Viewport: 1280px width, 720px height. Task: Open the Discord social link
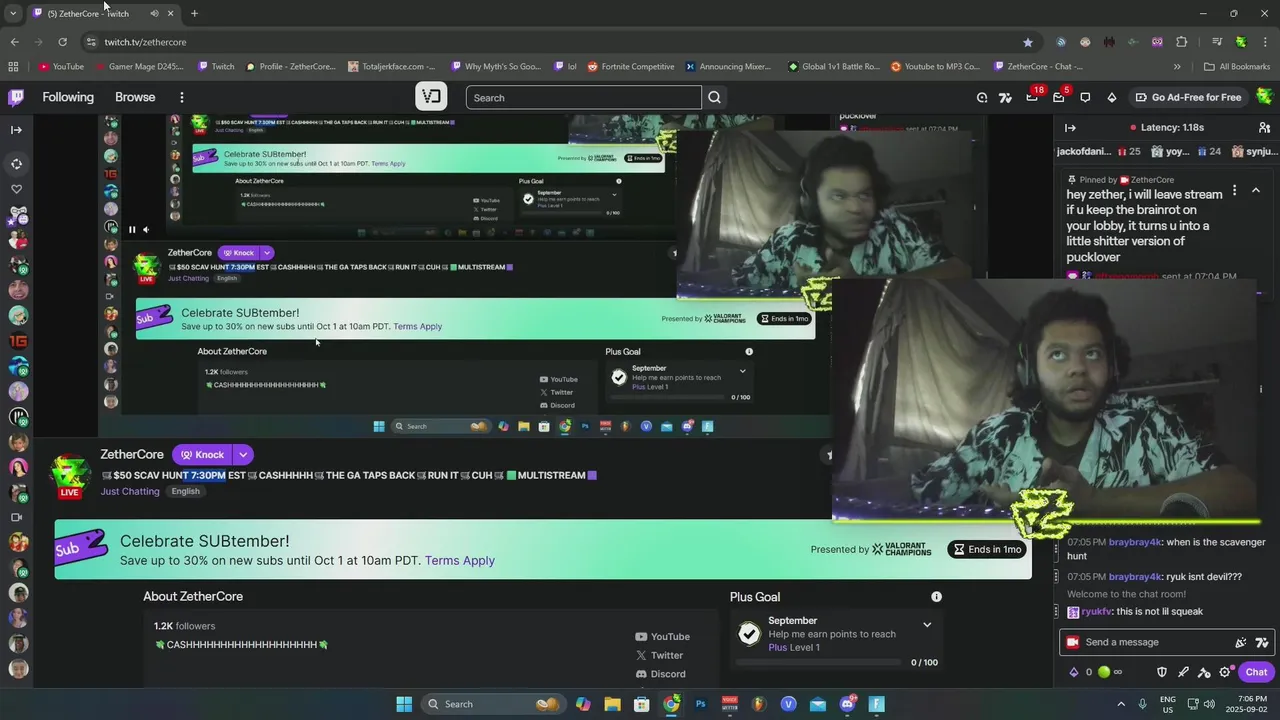[660, 674]
